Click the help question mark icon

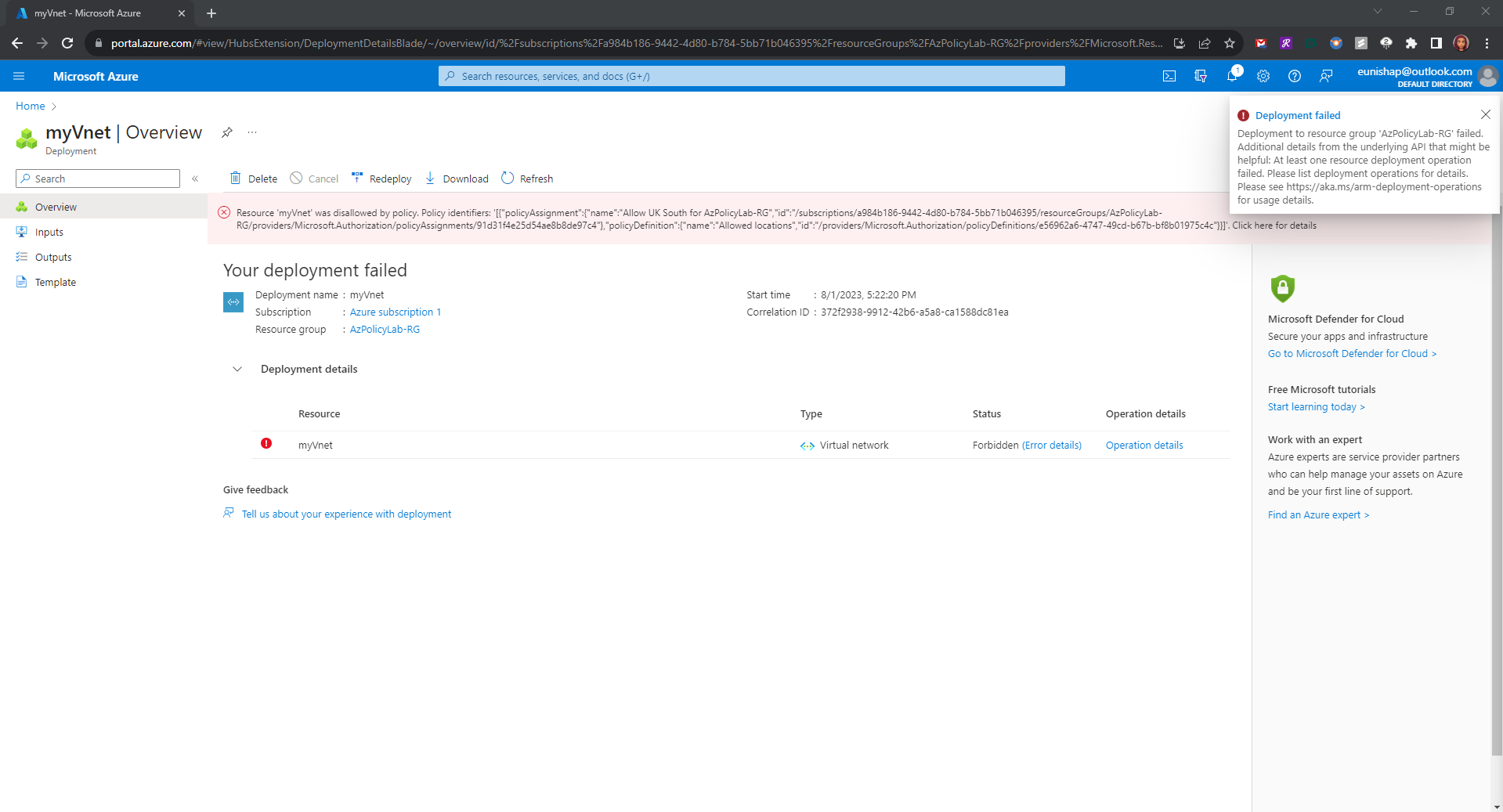pos(1295,76)
